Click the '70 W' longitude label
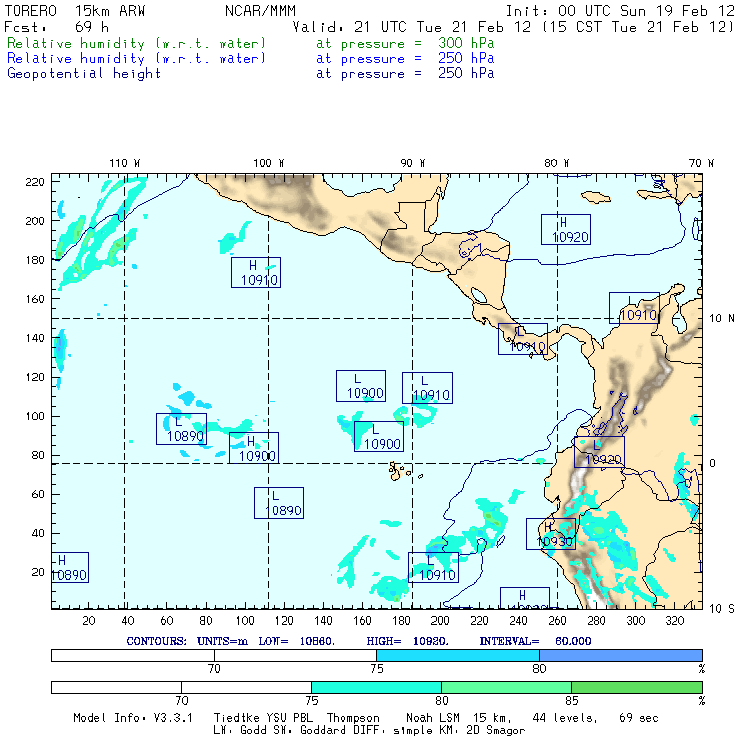Screen dimensions: 740x740 [x=701, y=163]
